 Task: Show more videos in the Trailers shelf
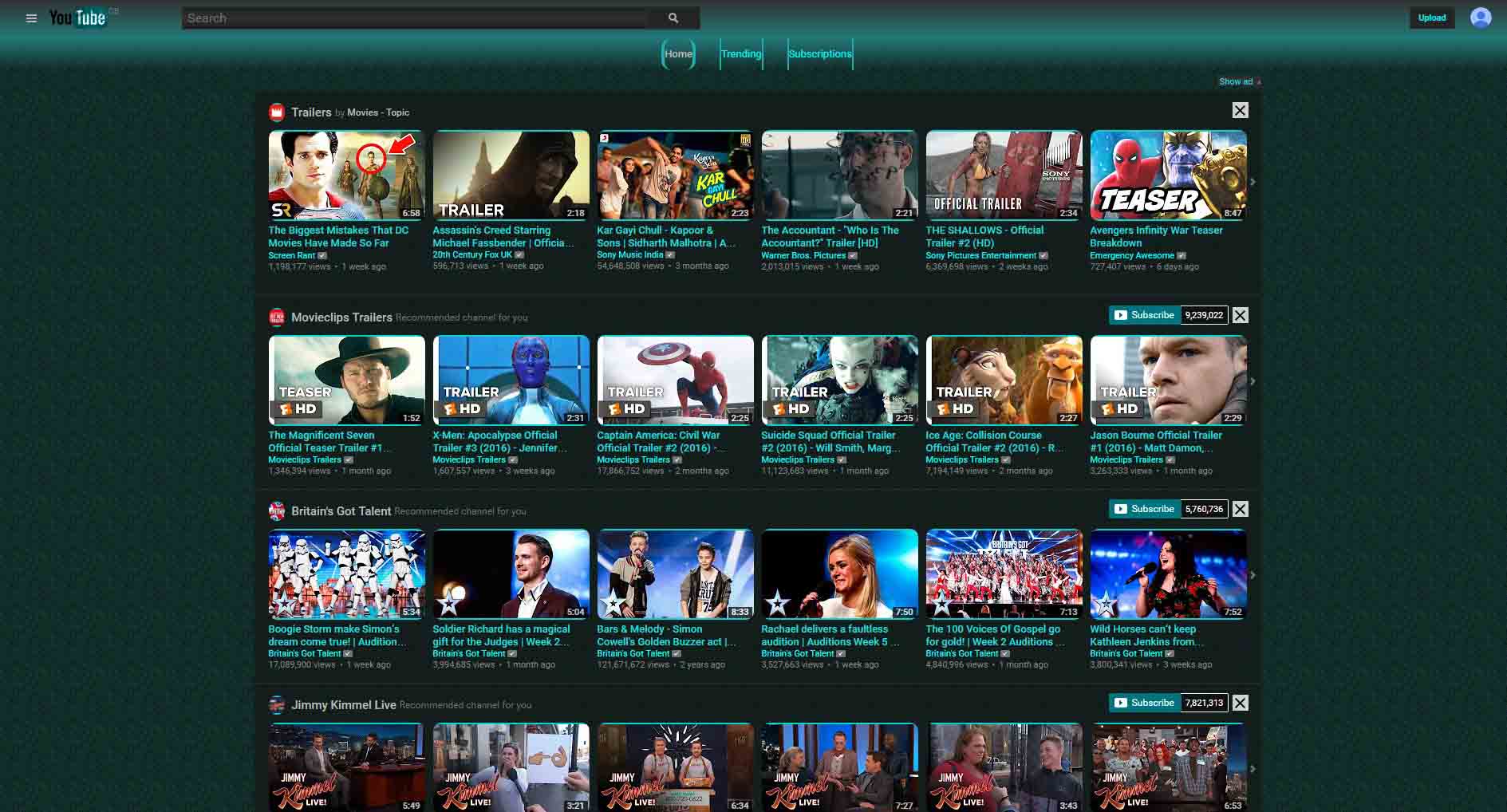1253,183
